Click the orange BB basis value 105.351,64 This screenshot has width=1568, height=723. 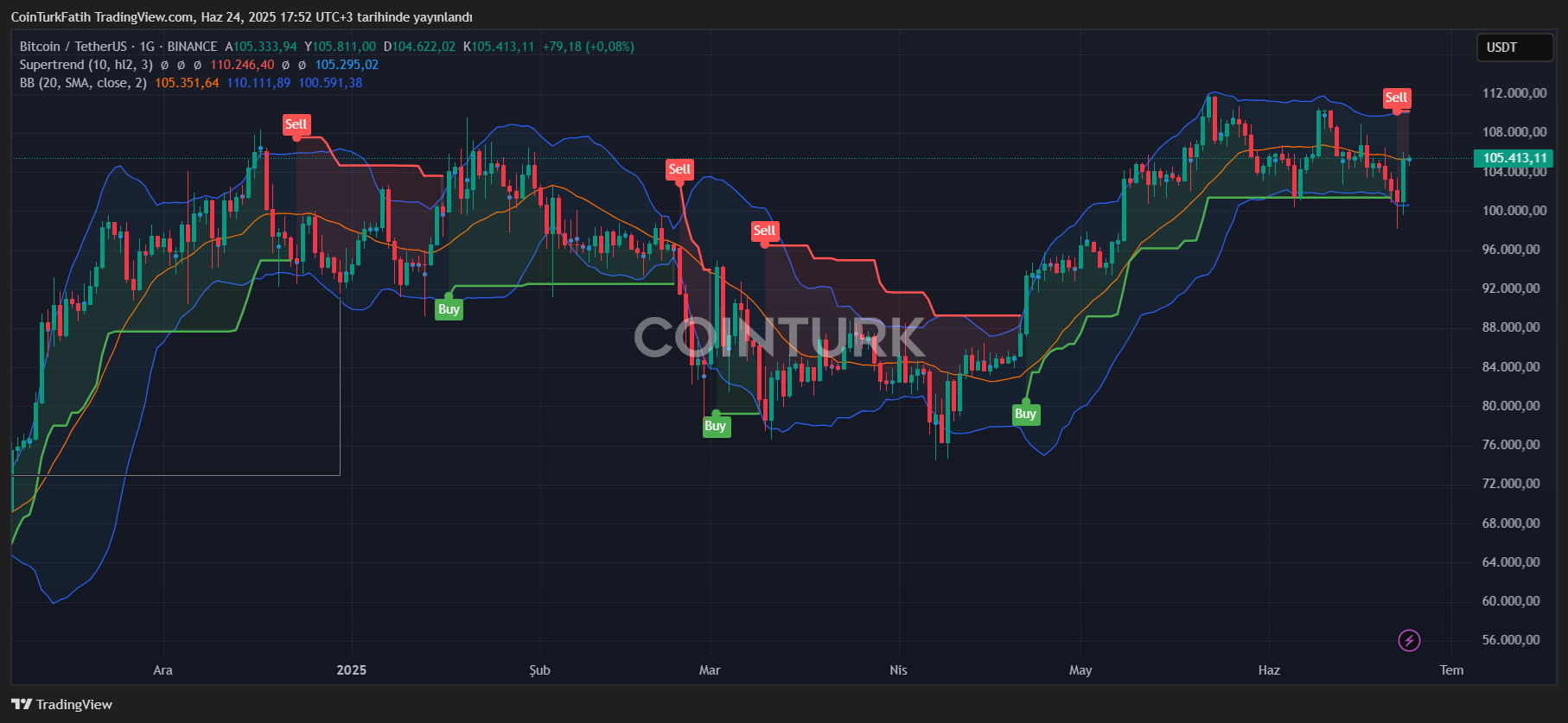tap(187, 83)
